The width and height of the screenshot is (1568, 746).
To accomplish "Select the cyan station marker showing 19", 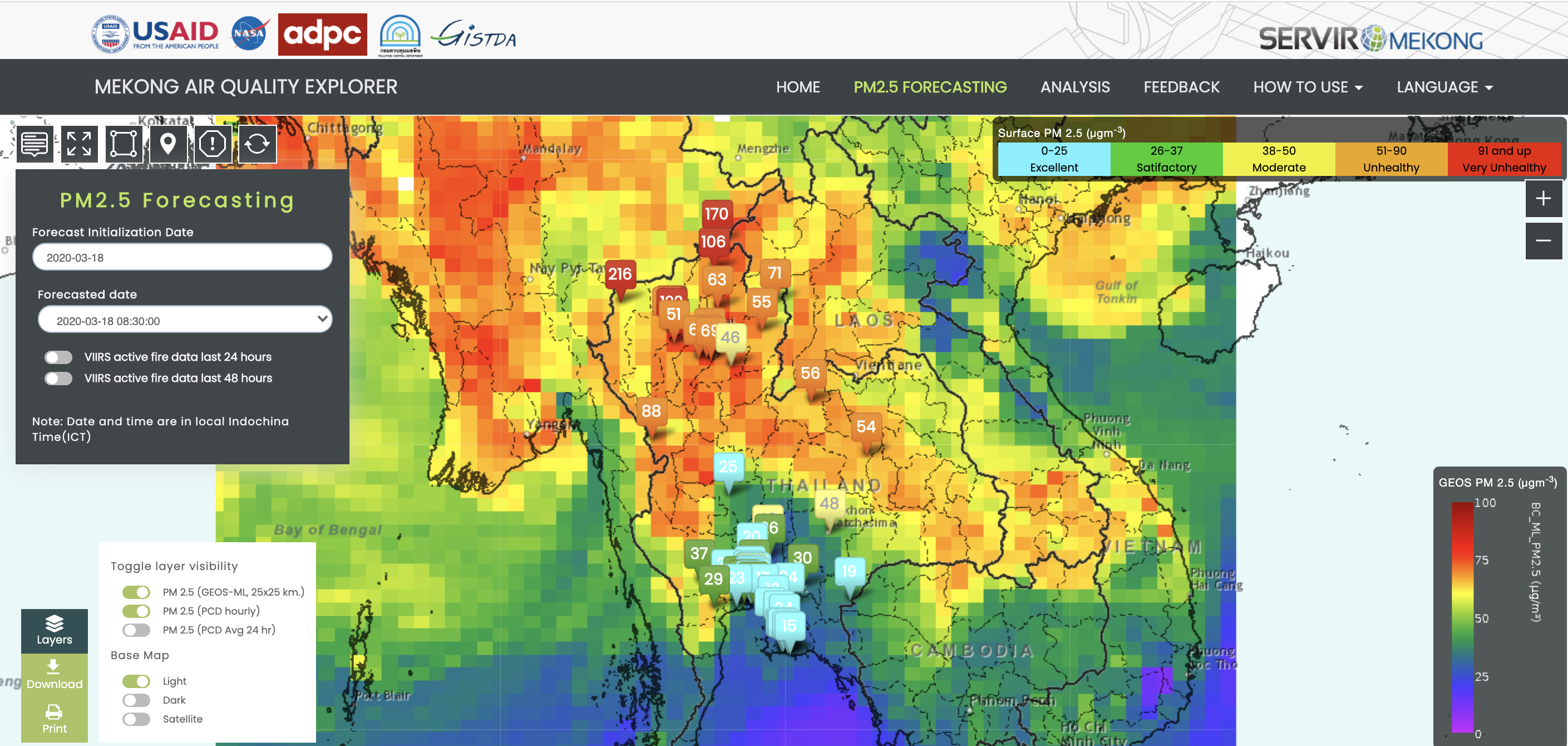I will [x=849, y=571].
